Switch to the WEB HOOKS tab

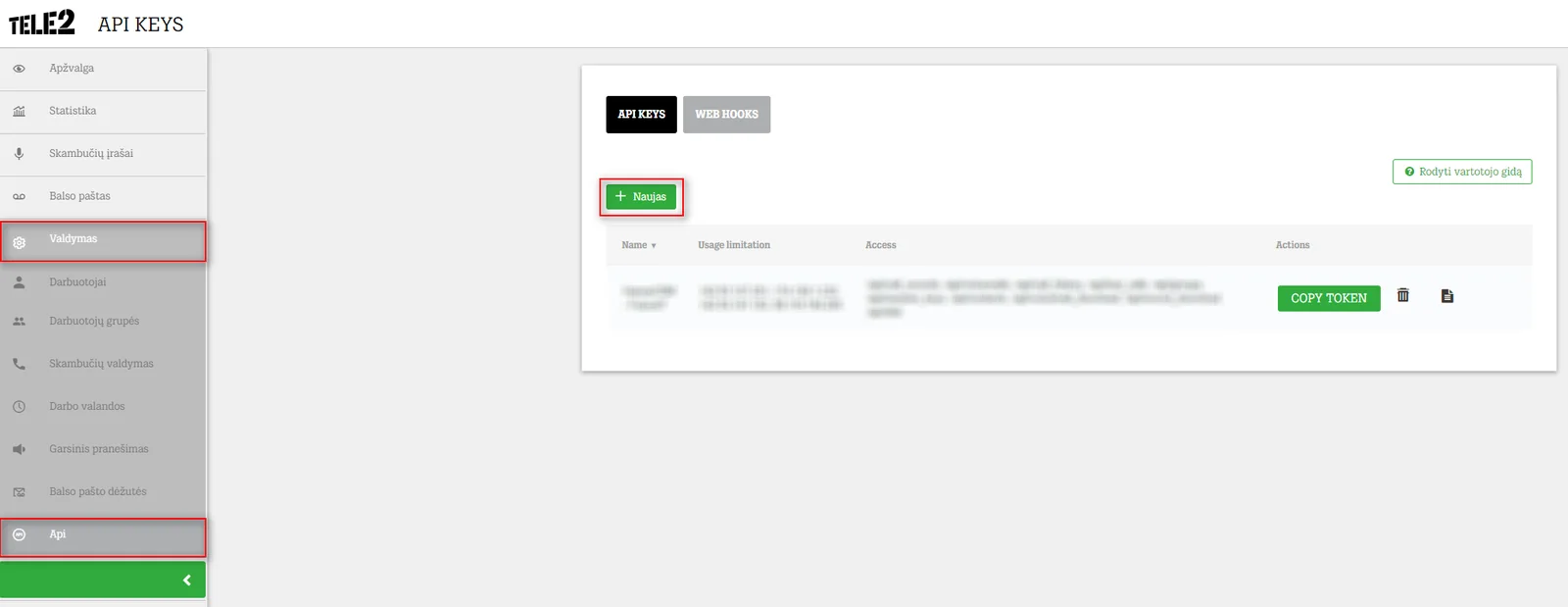click(726, 115)
